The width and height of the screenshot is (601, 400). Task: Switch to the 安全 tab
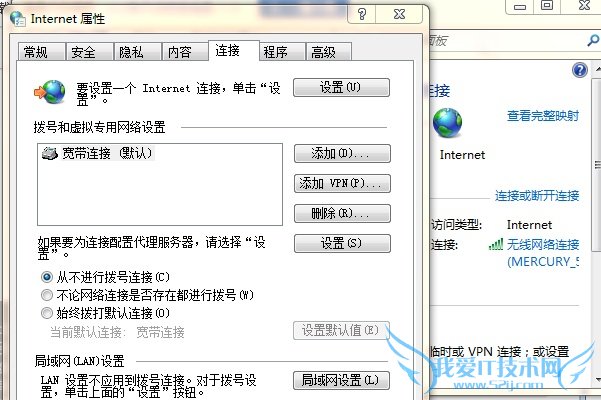[x=90, y=52]
